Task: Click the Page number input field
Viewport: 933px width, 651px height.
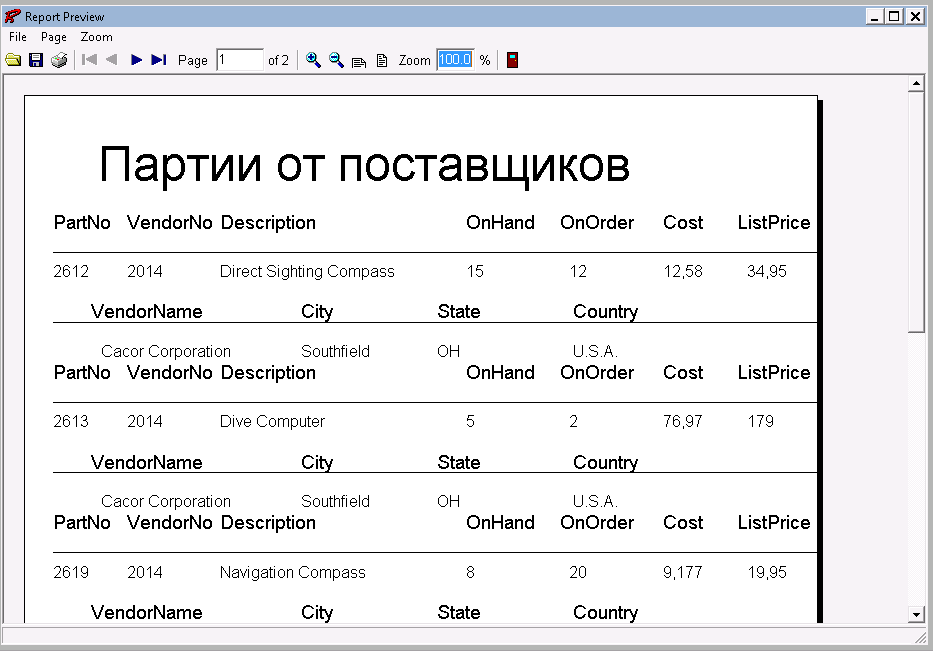Action: tap(240, 60)
